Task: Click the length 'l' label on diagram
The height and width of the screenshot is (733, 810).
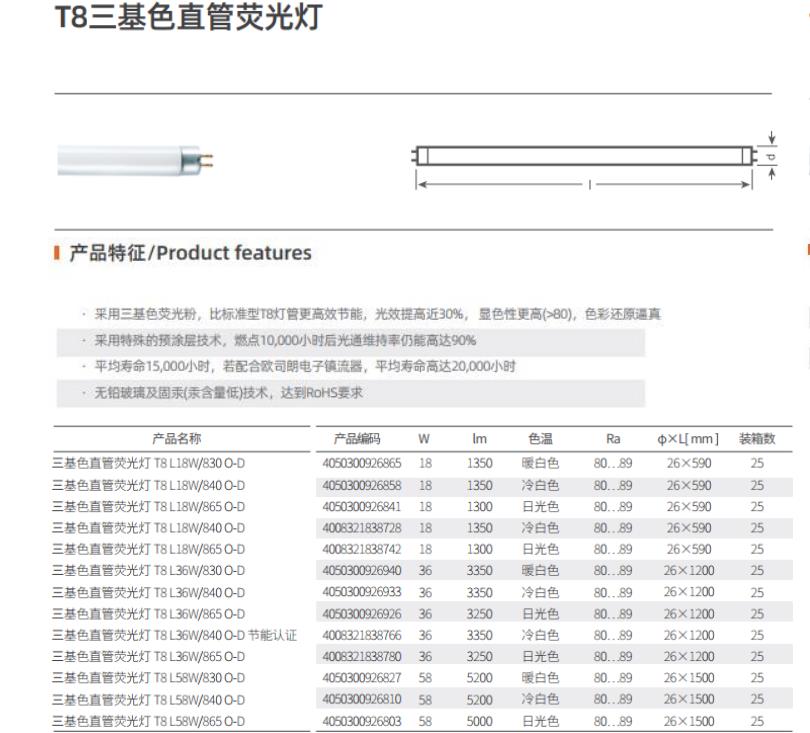Action: 590,184
